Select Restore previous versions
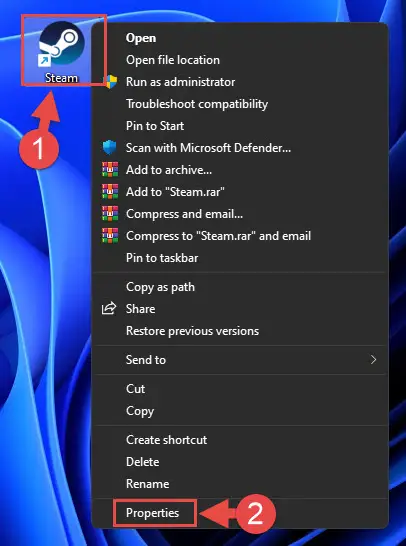 tap(241, 331)
